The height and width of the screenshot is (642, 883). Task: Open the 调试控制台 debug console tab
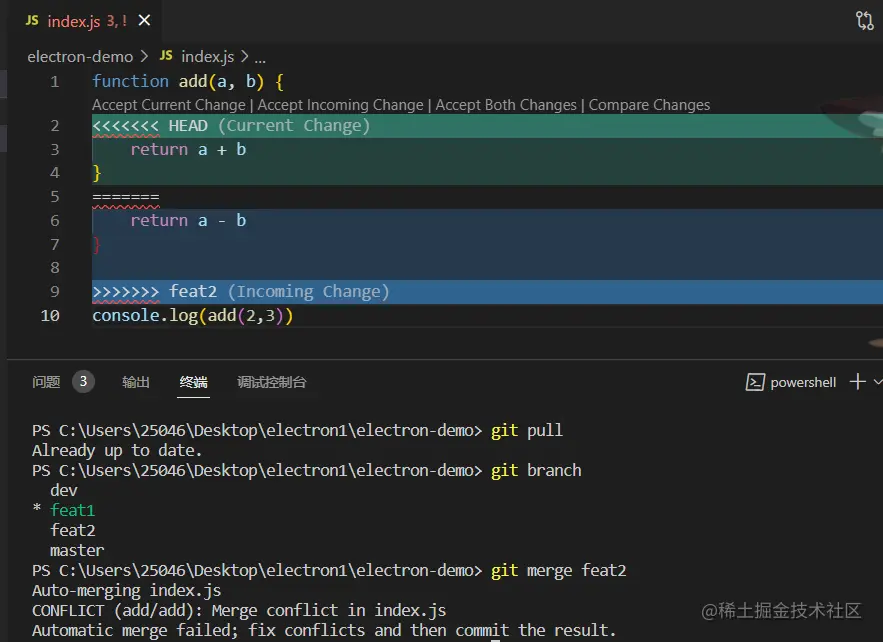tap(271, 382)
